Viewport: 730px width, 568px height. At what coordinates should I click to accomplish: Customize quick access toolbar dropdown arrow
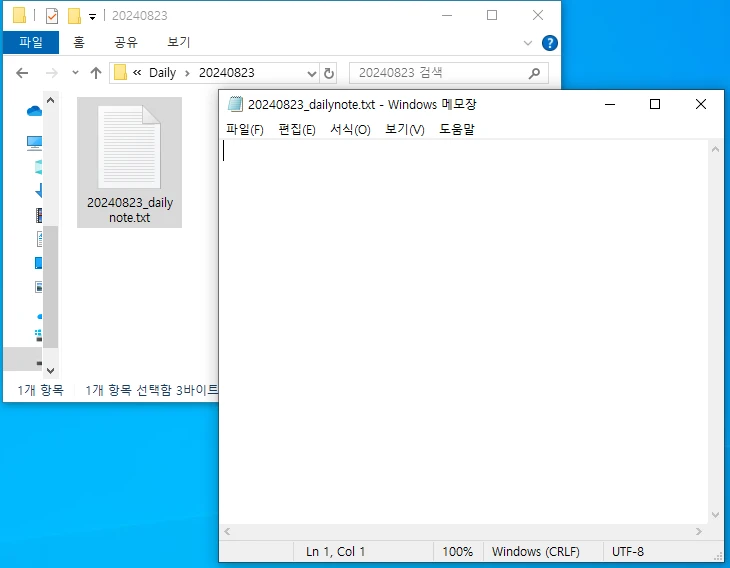click(x=93, y=17)
